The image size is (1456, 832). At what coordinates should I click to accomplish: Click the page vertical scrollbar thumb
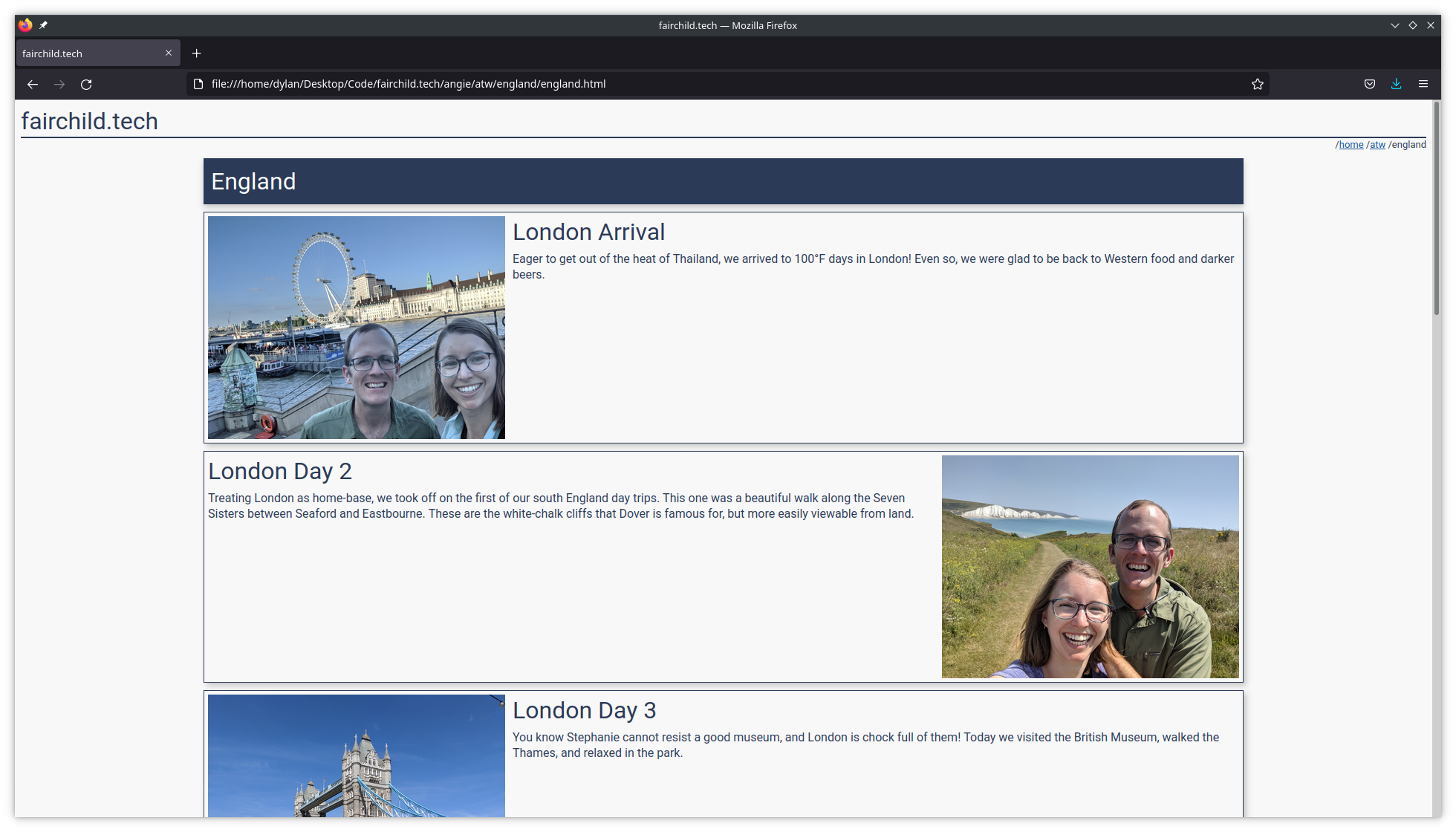1437,209
